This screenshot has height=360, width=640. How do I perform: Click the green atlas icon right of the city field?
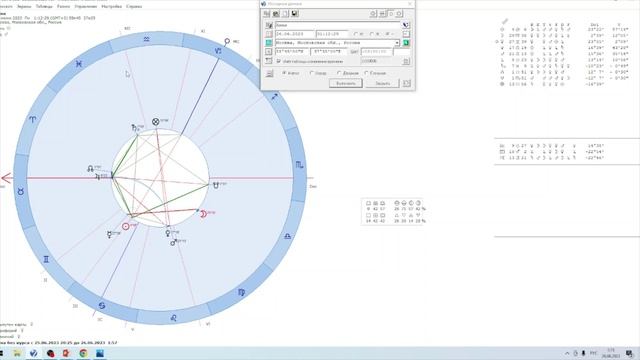point(406,43)
